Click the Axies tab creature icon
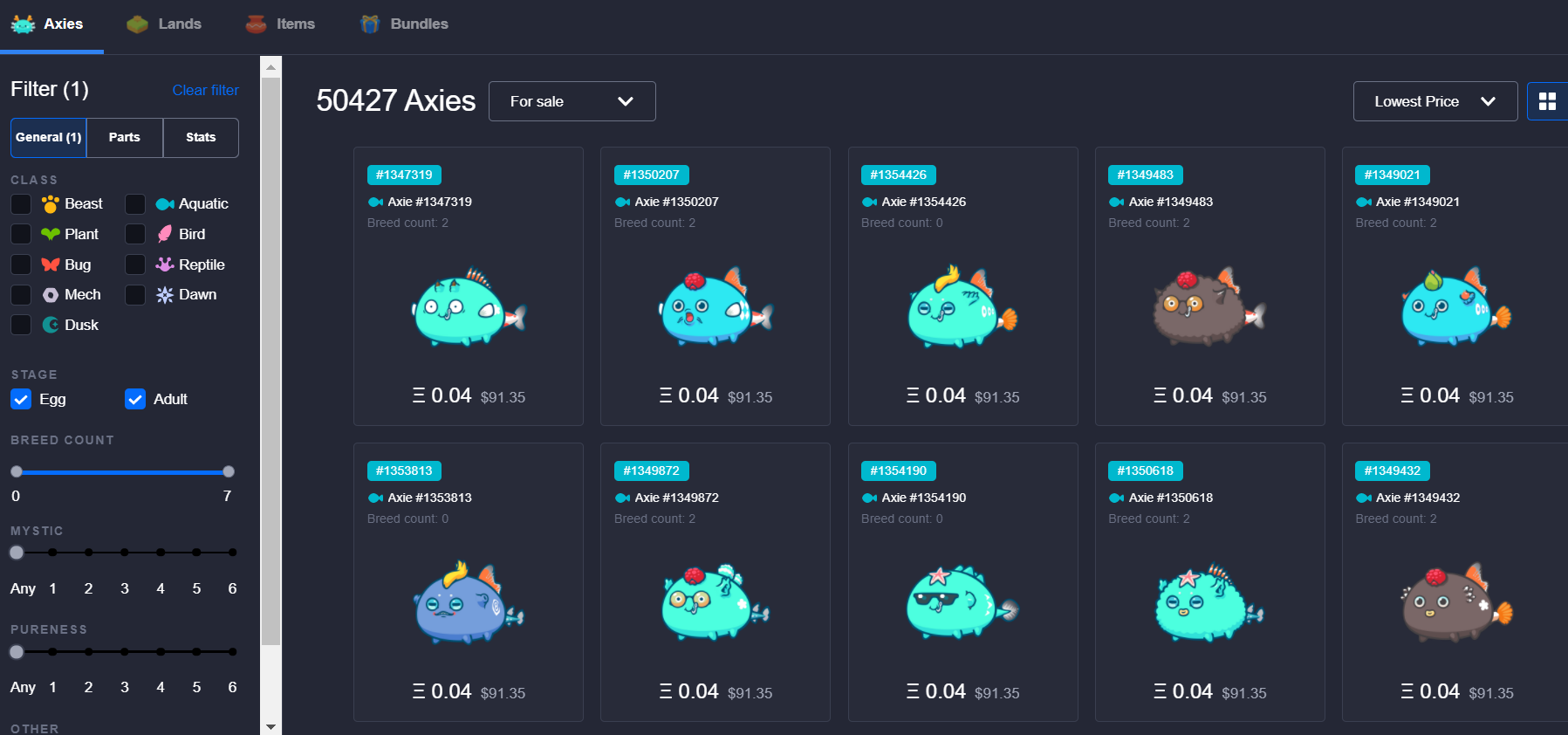 click(23, 24)
